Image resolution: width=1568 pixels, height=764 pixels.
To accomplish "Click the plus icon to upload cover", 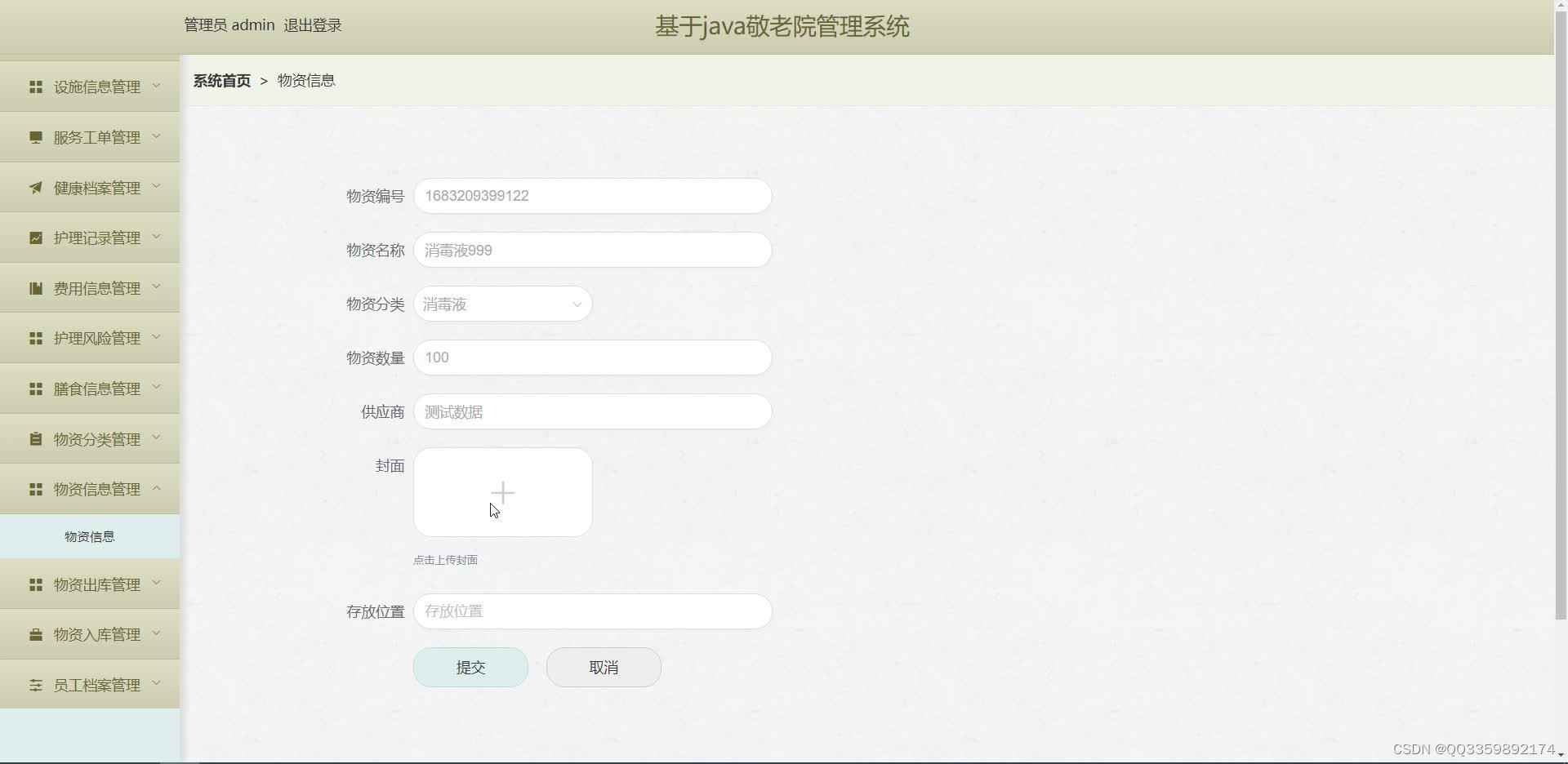I will tap(503, 492).
